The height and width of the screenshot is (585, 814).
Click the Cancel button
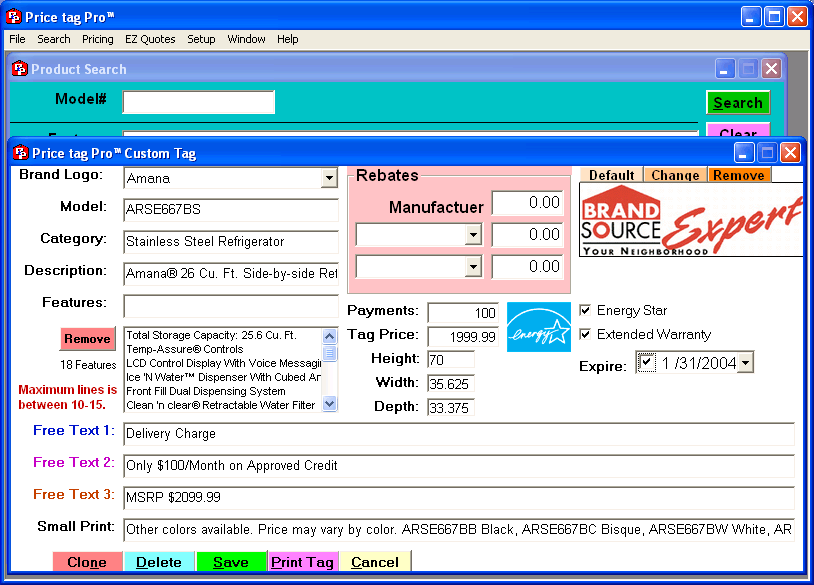(375, 562)
